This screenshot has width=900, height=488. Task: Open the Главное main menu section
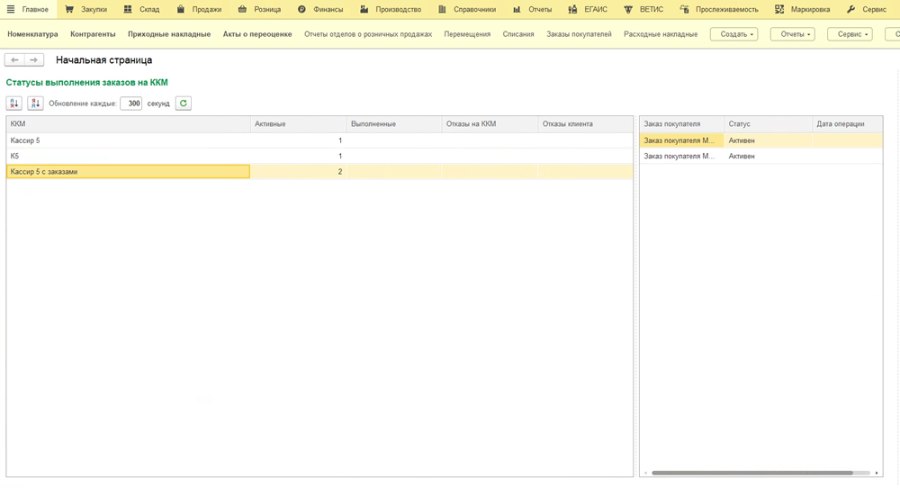tap(27, 9)
